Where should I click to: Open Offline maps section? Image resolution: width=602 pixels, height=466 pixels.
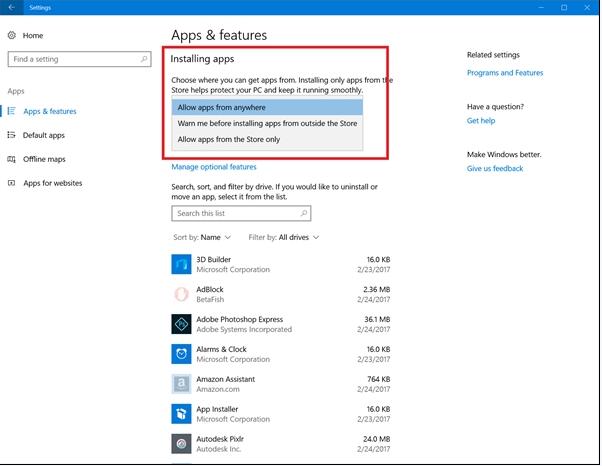(44, 159)
